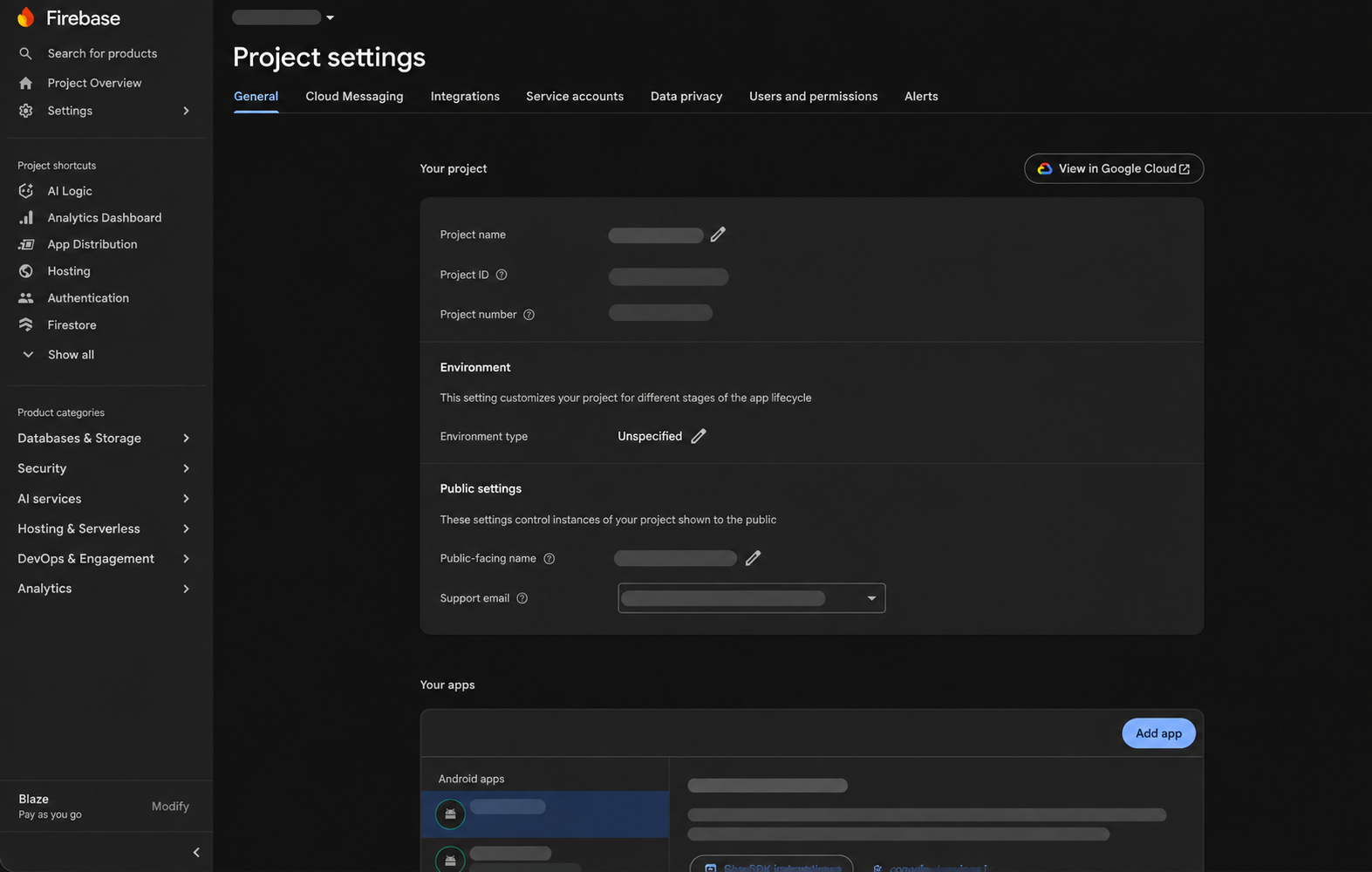
Task: Collapse the sidebar with the chevron
Action: [x=196, y=852]
